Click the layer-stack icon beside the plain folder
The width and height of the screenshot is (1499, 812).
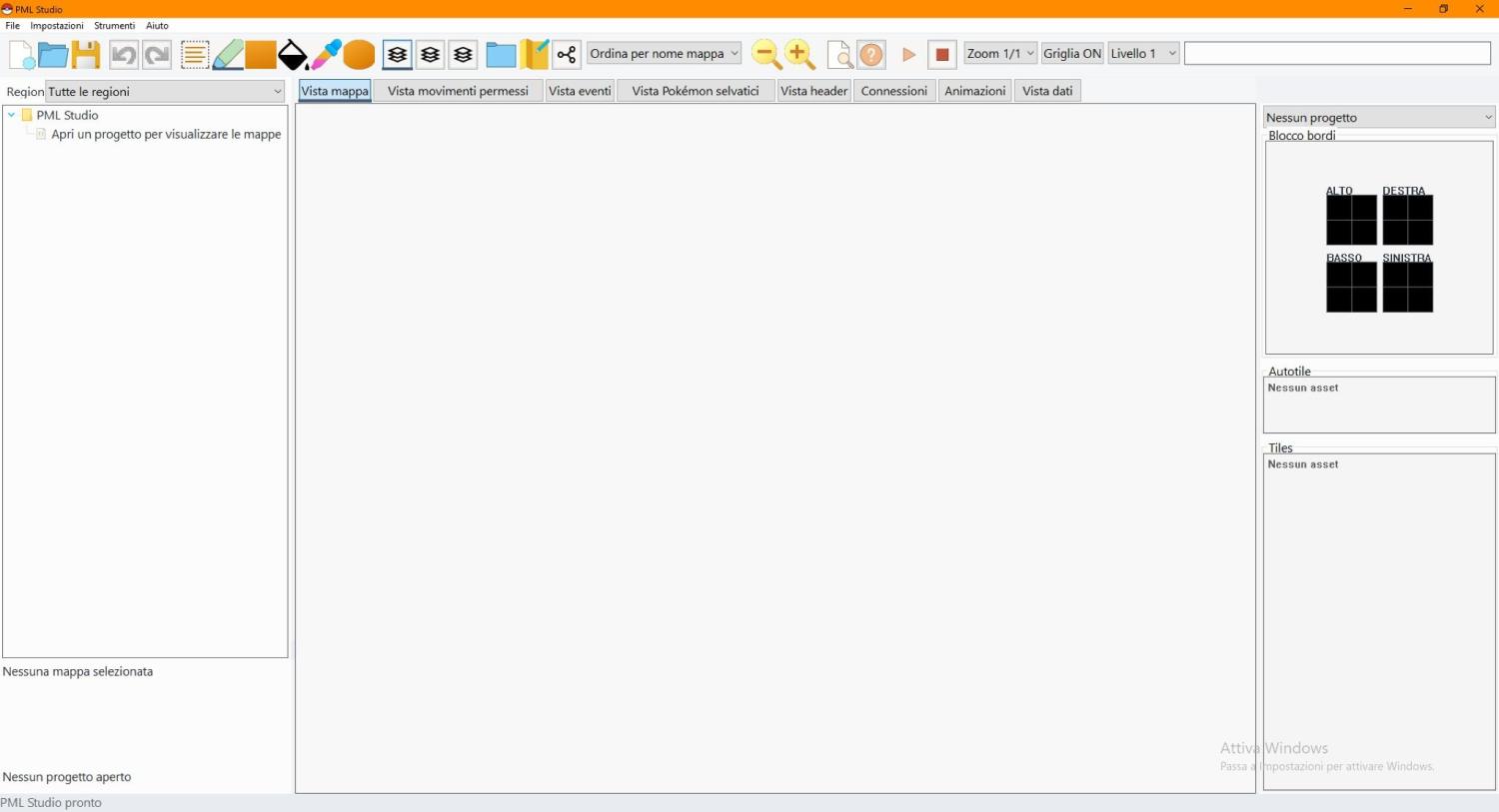463,55
